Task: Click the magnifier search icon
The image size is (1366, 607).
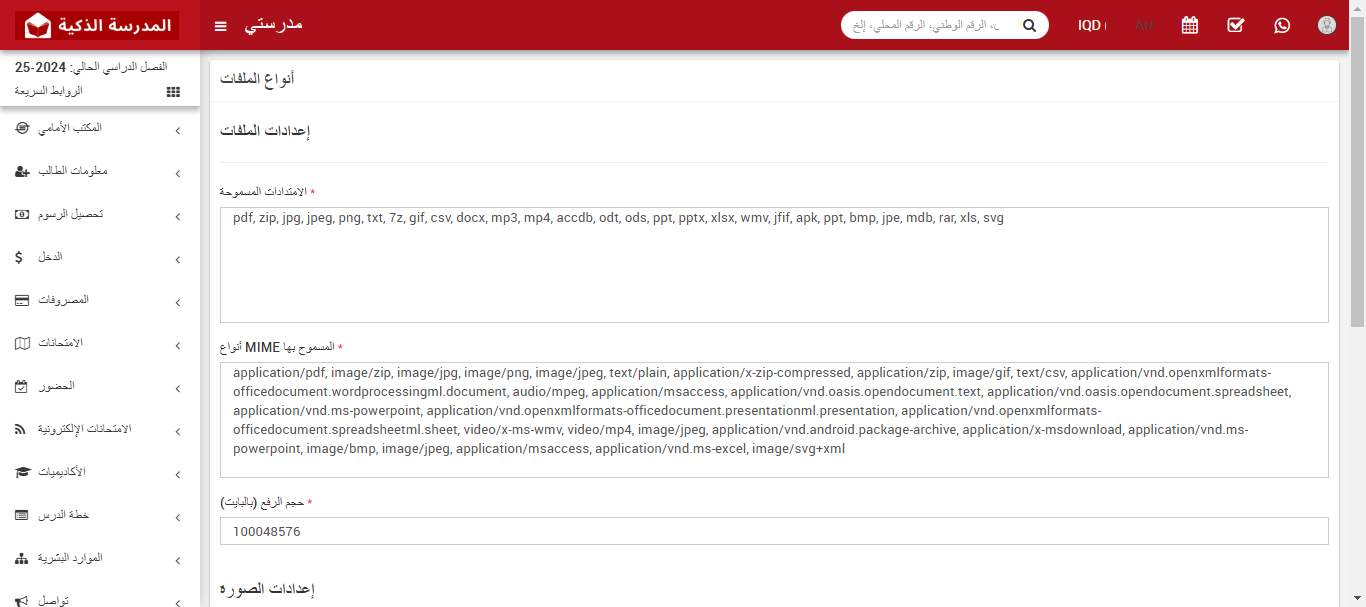Action: pos(1029,25)
